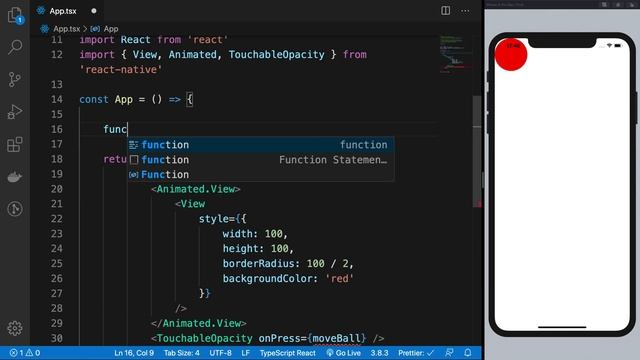Click the 'moveBall' identifier on line 30

pos(337,338)
